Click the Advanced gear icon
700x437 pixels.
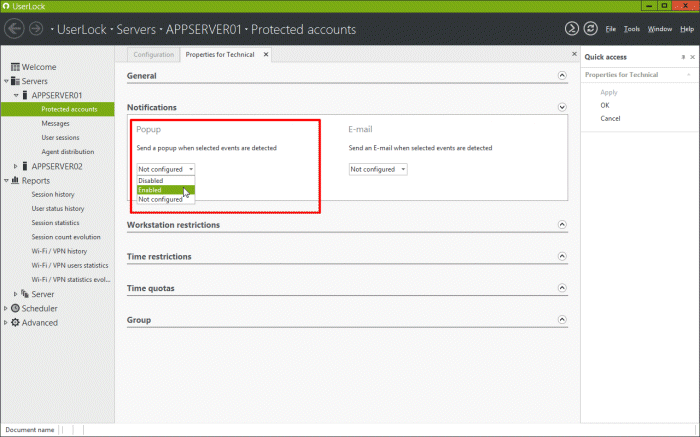tap(15, 323)
